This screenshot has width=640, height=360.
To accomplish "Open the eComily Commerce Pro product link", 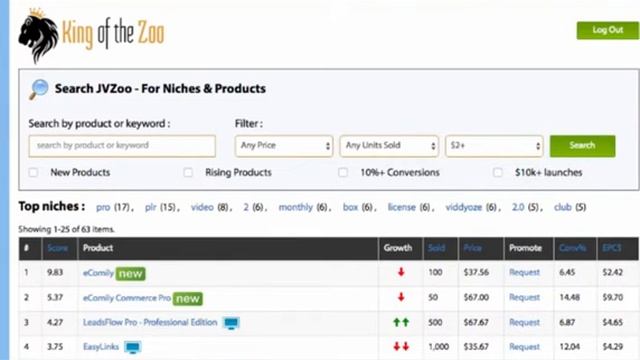I will 127,298.
